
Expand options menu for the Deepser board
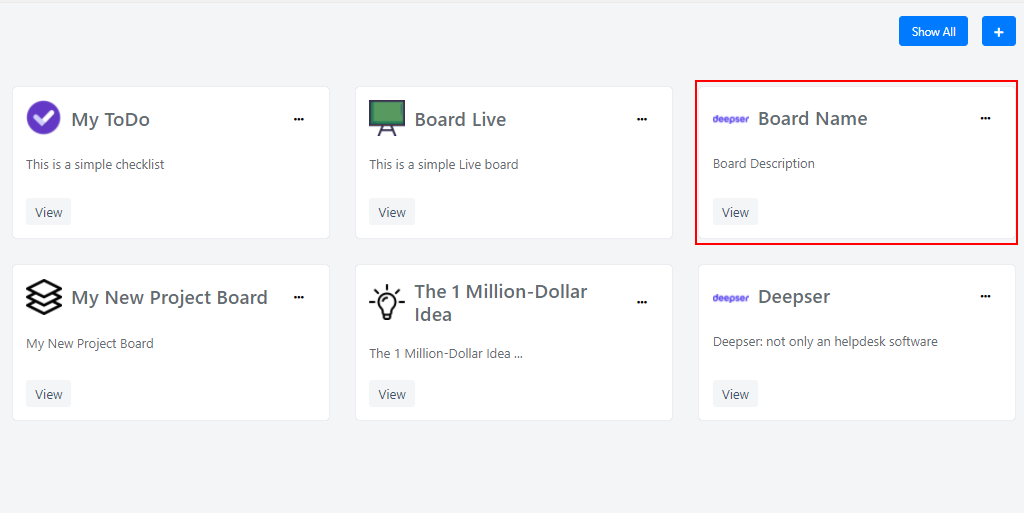pos(985,296)
